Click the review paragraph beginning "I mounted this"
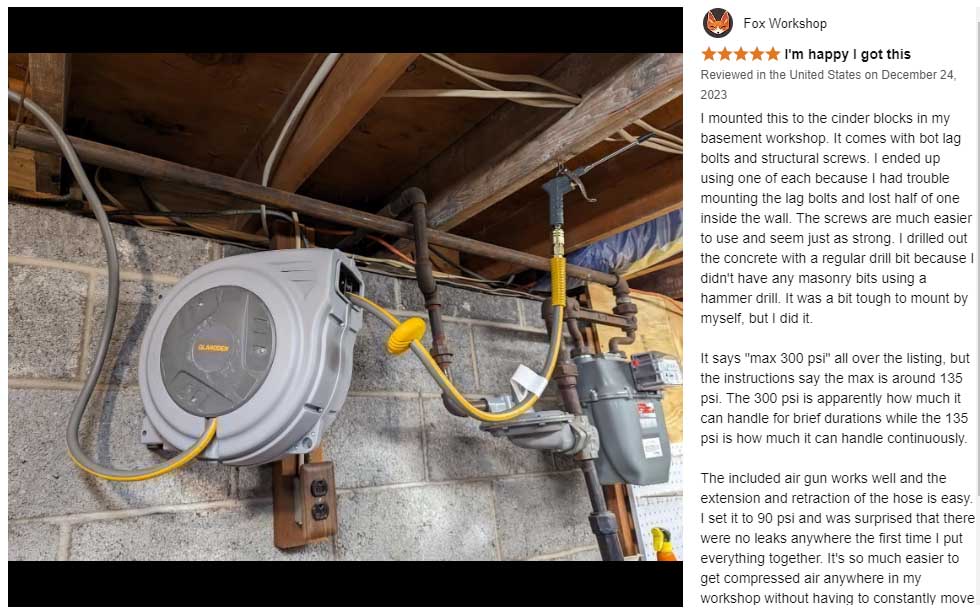The height and width of the screenshot is (613, 980). [x=837, y=218]
